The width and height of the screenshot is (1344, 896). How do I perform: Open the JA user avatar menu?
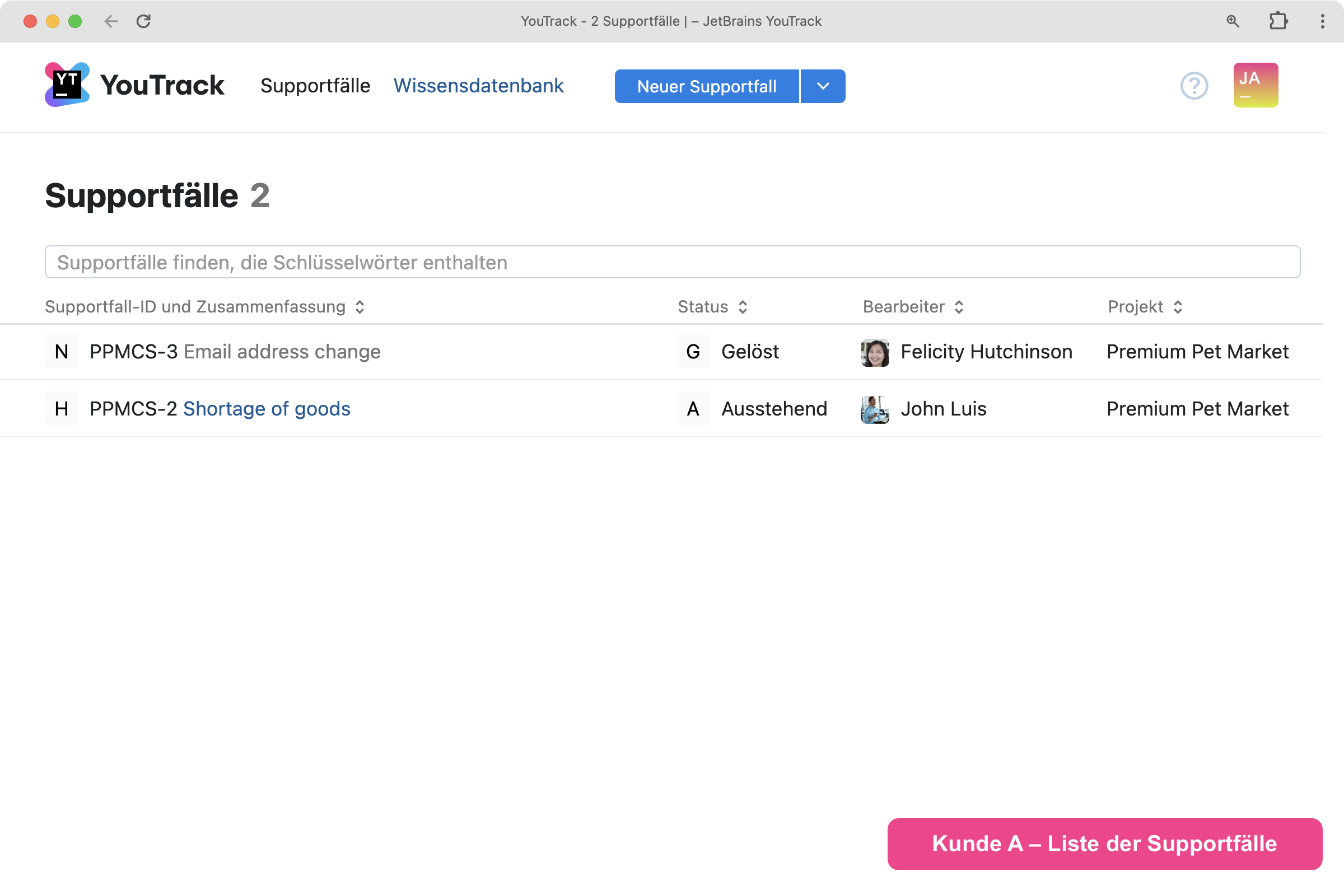(x=1255, y=85)
